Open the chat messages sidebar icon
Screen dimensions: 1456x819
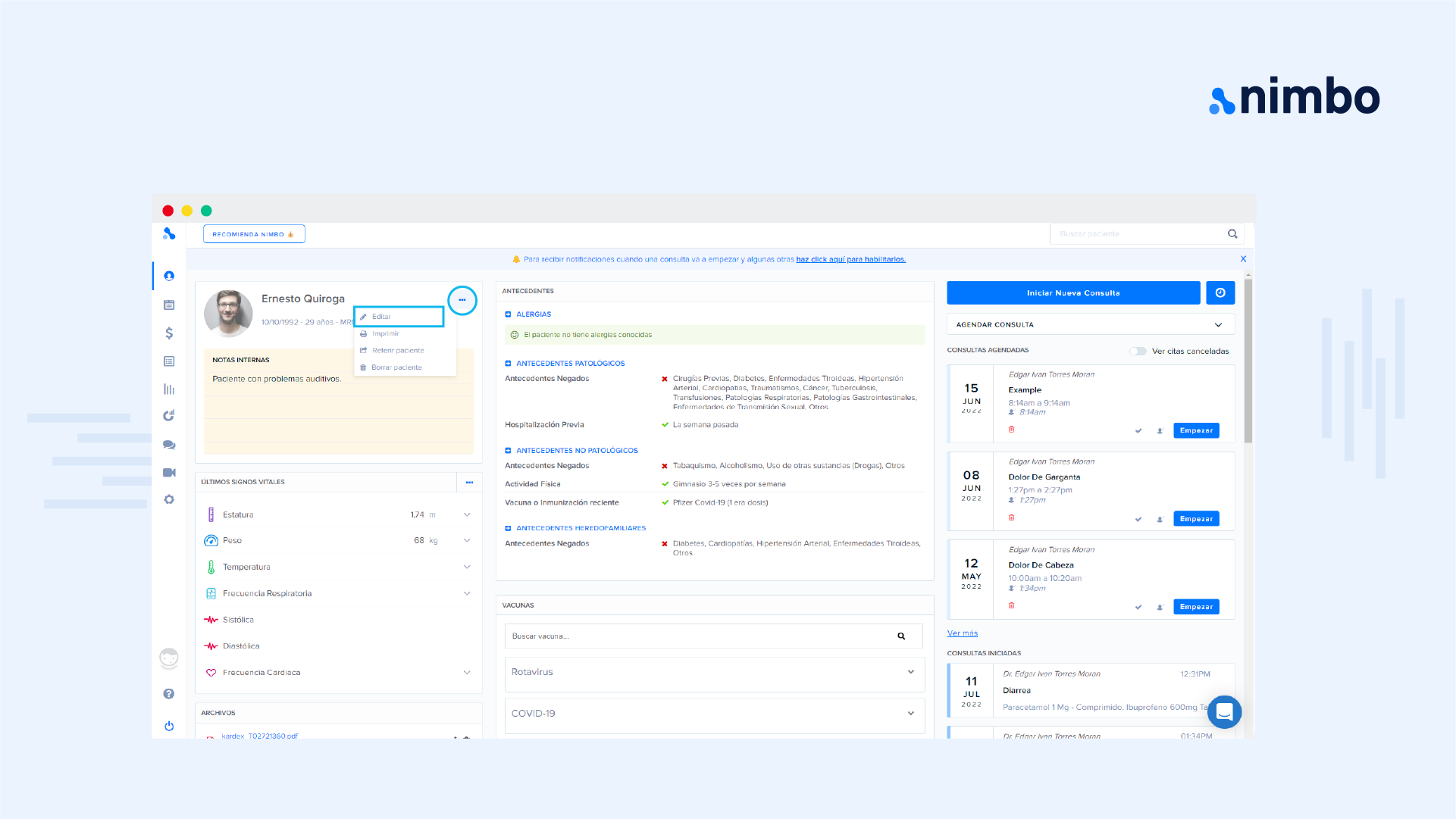[169, 445]
